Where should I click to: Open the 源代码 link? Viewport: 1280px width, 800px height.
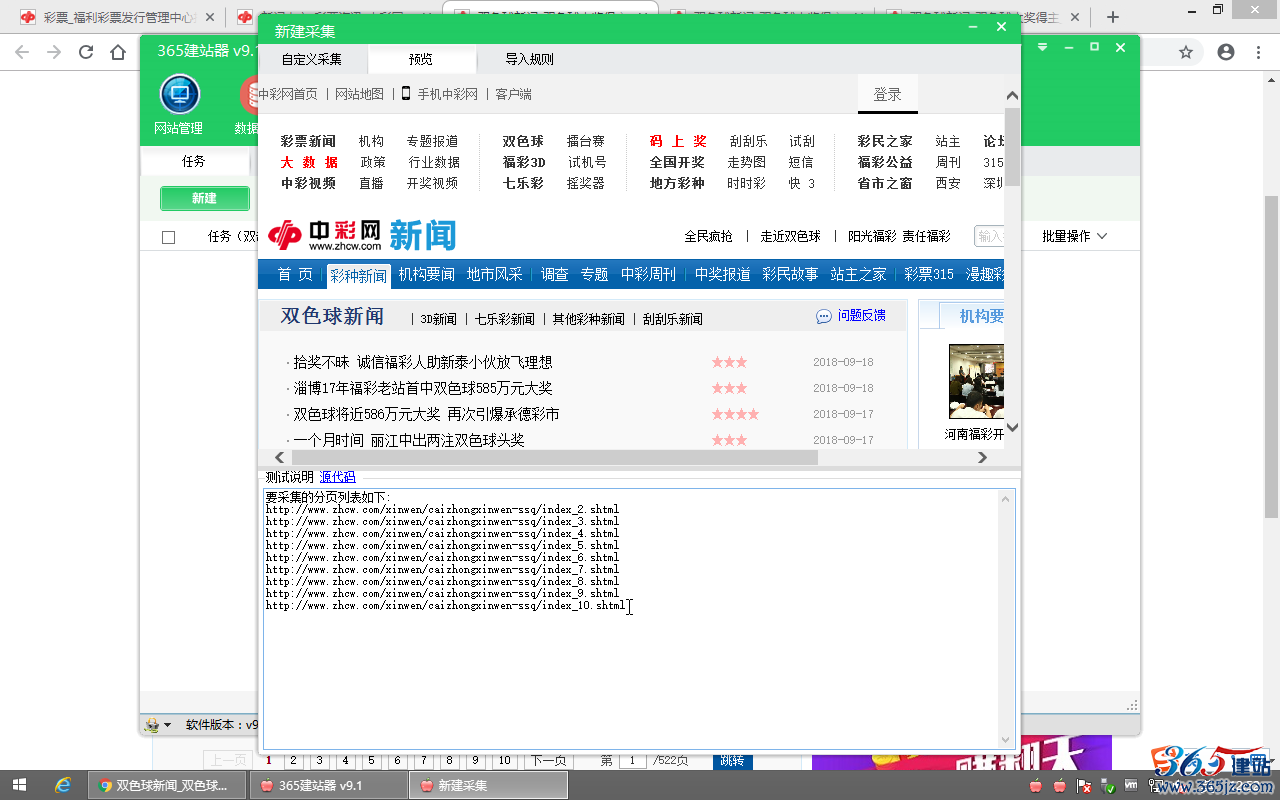click(x=337, y=477)
